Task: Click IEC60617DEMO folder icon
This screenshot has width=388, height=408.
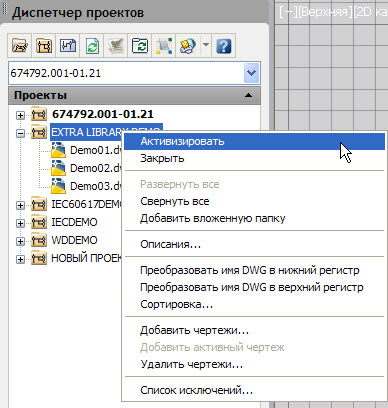Action: tap(39, 204)
